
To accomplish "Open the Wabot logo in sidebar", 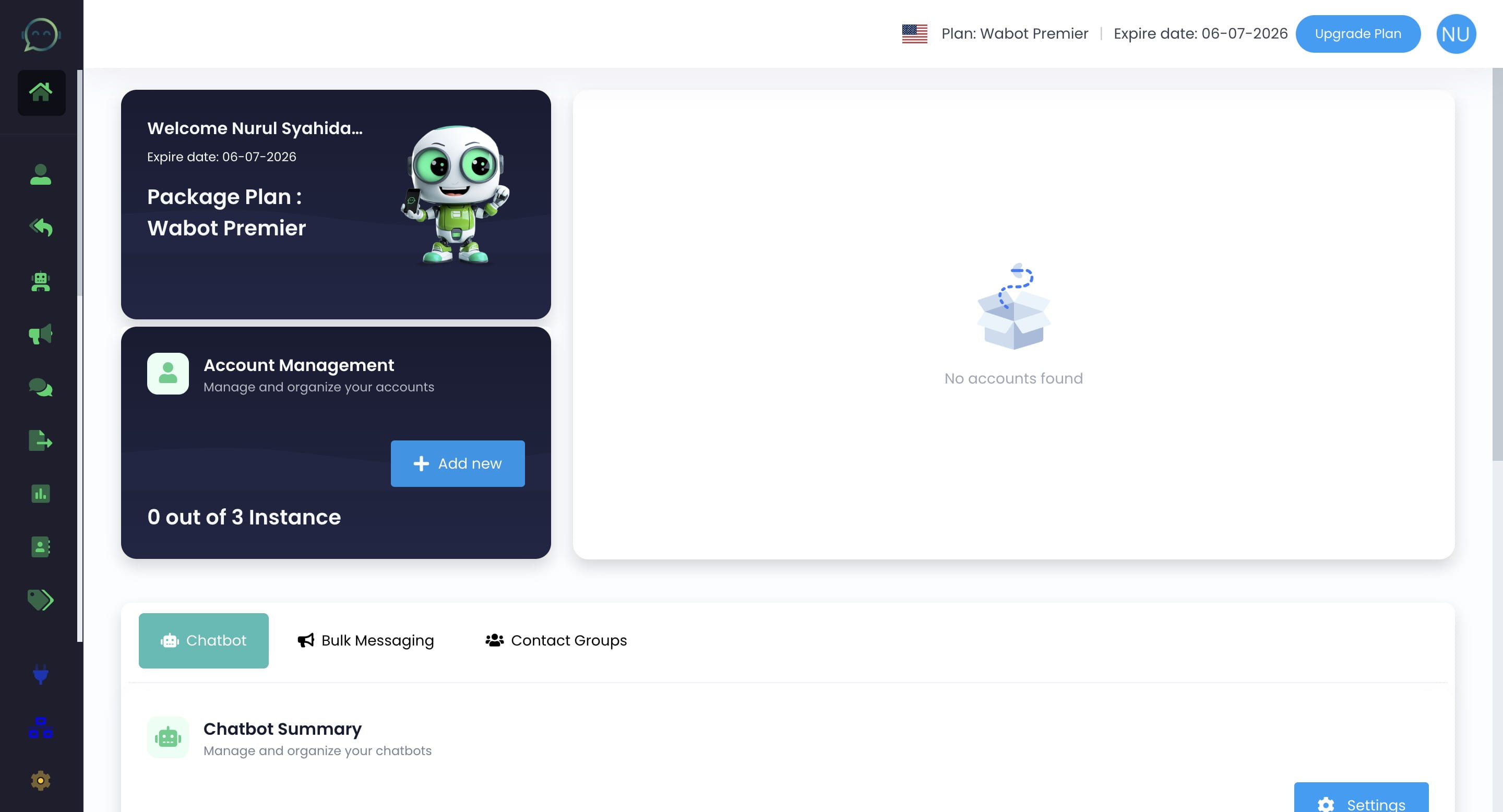I will click(41, 34).
